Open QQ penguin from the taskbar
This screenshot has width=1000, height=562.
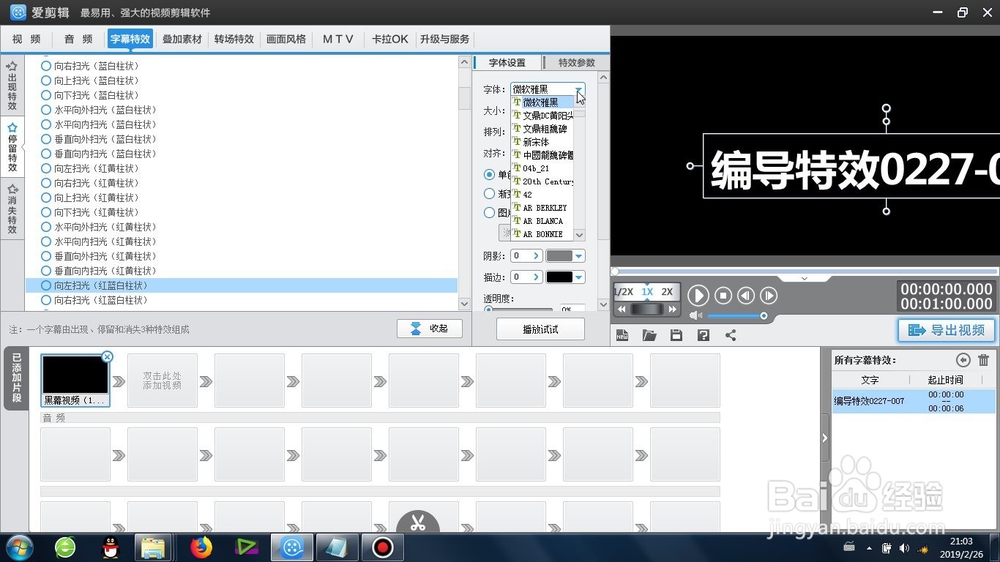[111, 547]
